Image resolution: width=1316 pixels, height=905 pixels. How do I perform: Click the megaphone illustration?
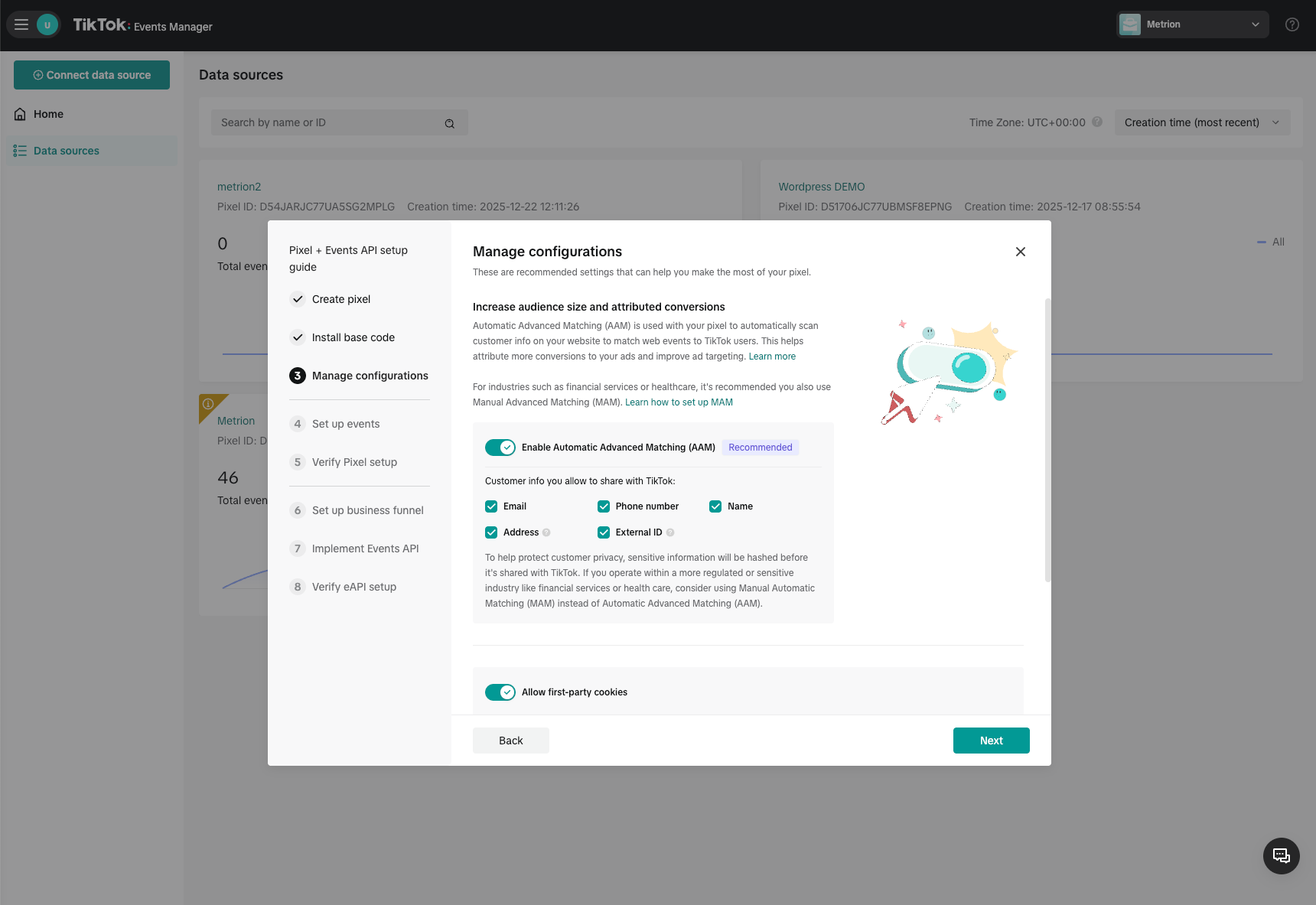[950, 373]
